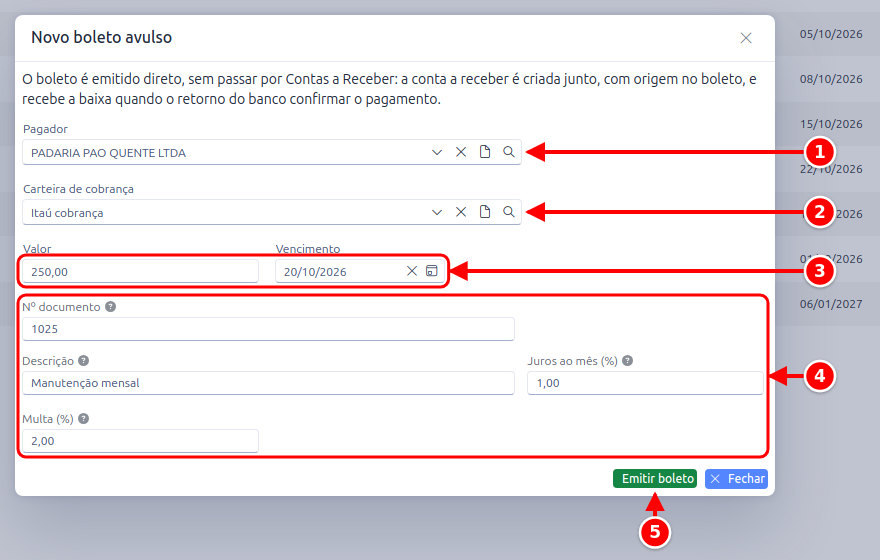Screen dimensions: 880x560
Task: Click Emitir boleto button
Action: [x=655, y=479]
